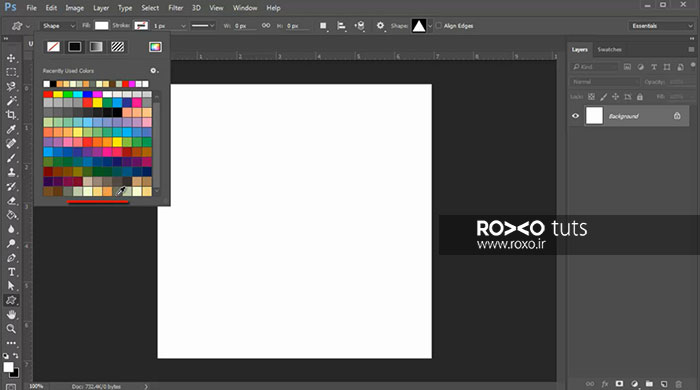
Task: Select the Path Selection tool
Action: pos(11,286)
